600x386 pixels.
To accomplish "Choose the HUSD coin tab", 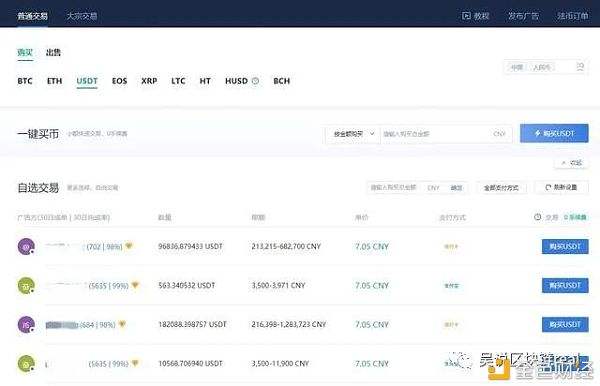I will pyautogui.click(x=236, y=81).
